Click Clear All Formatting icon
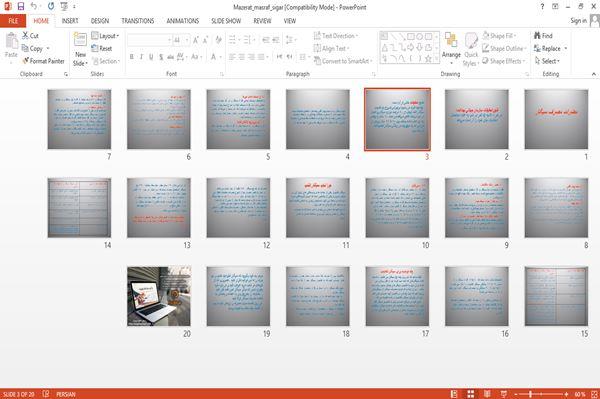Image resolution: width=600 pixels, height=399 pixels. (218, 40)
